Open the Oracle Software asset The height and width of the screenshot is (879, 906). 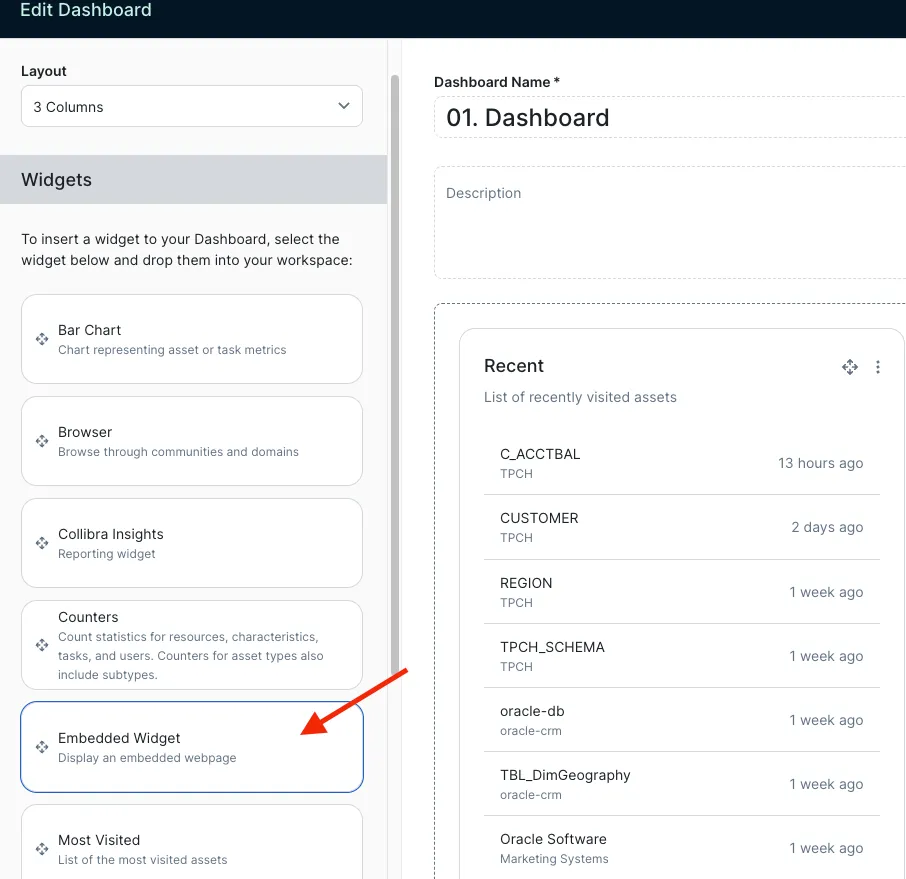point(553,839)
